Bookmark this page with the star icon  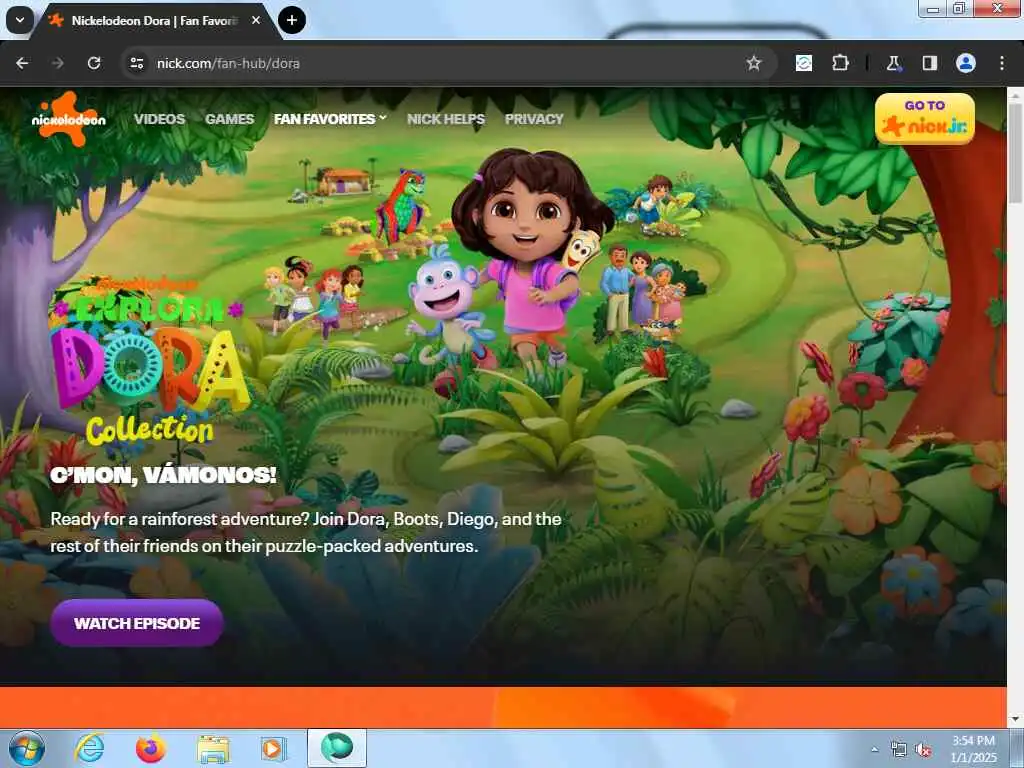pyautogui.click(x=754, y=63)
